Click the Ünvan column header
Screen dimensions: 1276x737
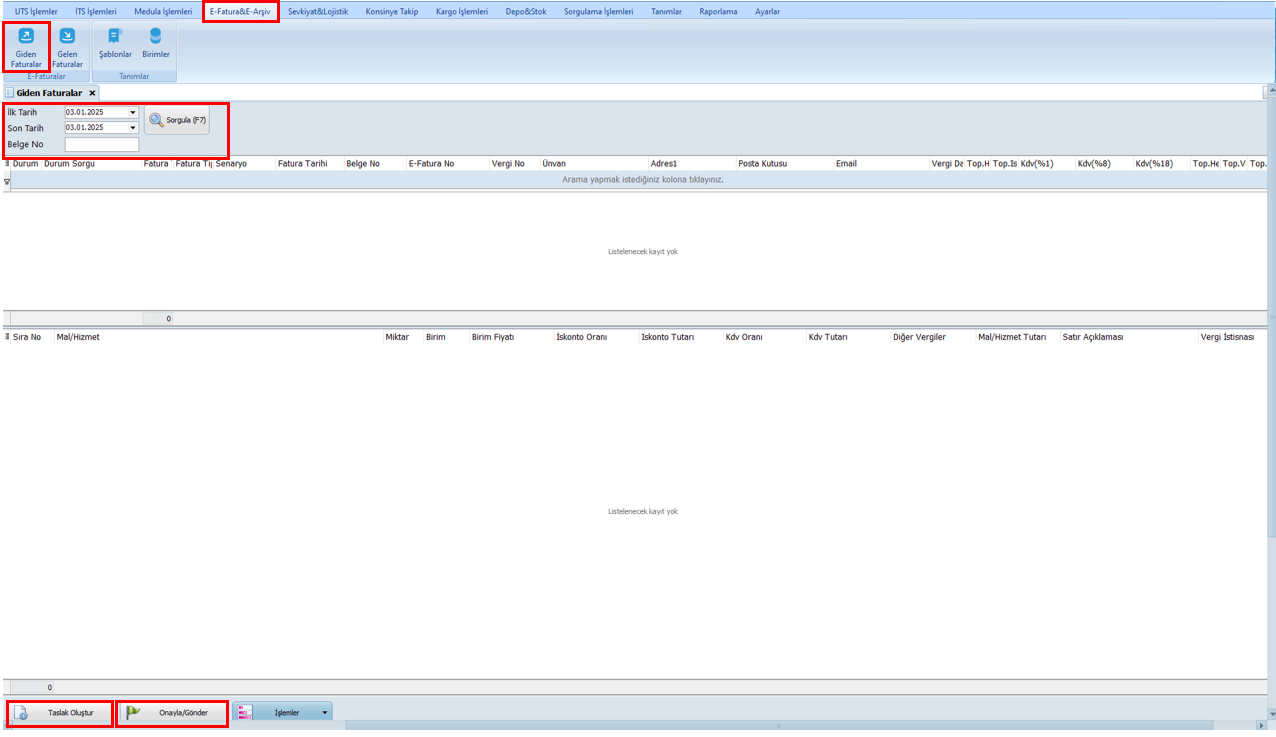554,163
